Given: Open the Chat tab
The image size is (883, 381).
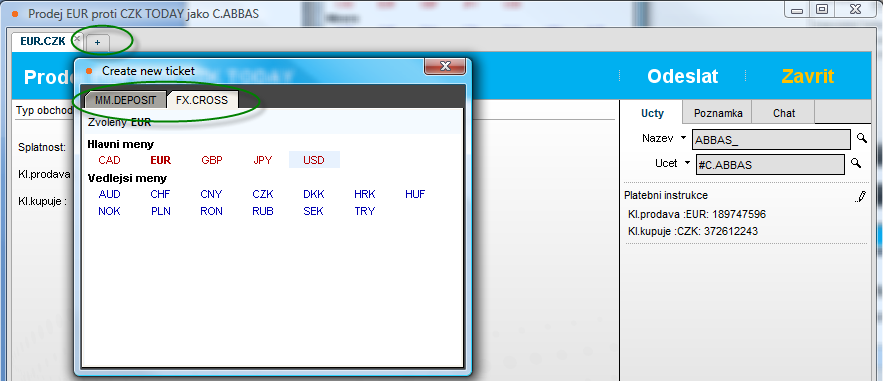Looking at the screenshot, I should [784, 113].
